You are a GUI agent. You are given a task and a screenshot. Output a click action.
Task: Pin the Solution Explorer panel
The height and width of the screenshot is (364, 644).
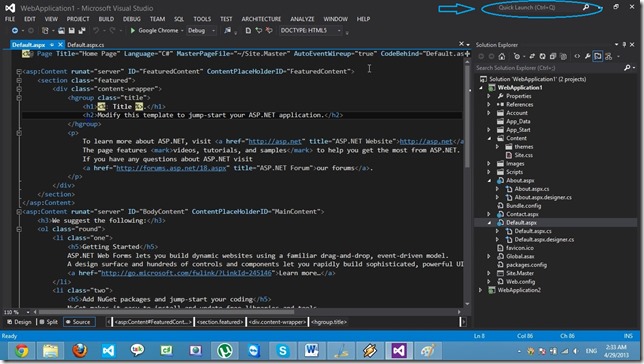(x=624, y=44)
